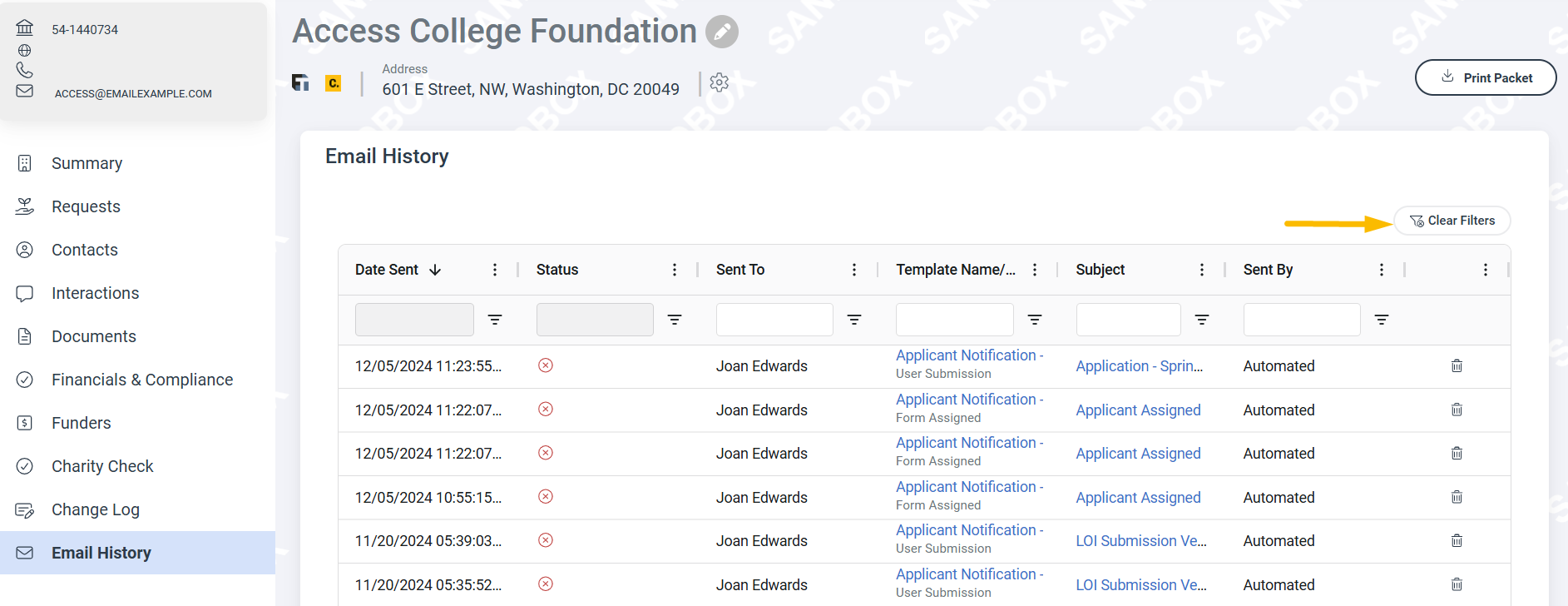Click the Status filter field
The width and height of the screenshot is (1568, 606).
(595, 320)
